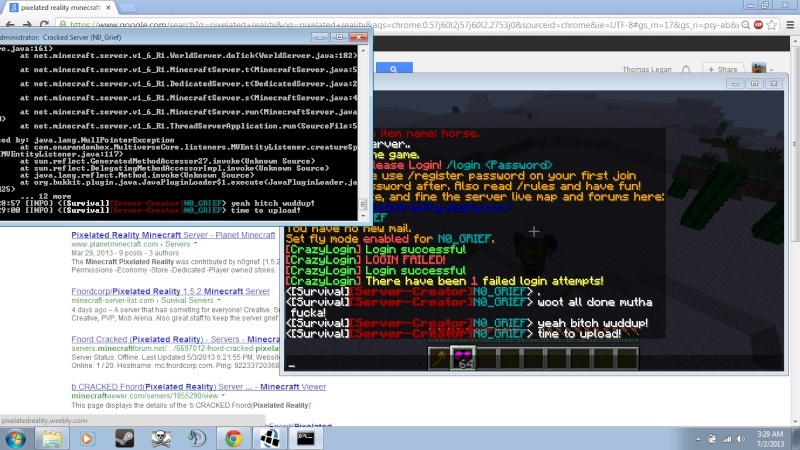Expand options arrow for minecraft-server-list.com result
Image resolution: width=800 pixels, height=450 pixels.
pos(219,300)
